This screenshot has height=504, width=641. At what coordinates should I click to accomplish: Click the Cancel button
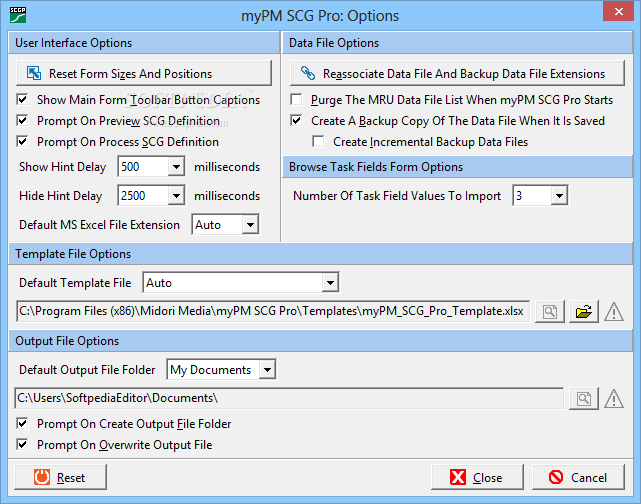[x=578, y=477]
